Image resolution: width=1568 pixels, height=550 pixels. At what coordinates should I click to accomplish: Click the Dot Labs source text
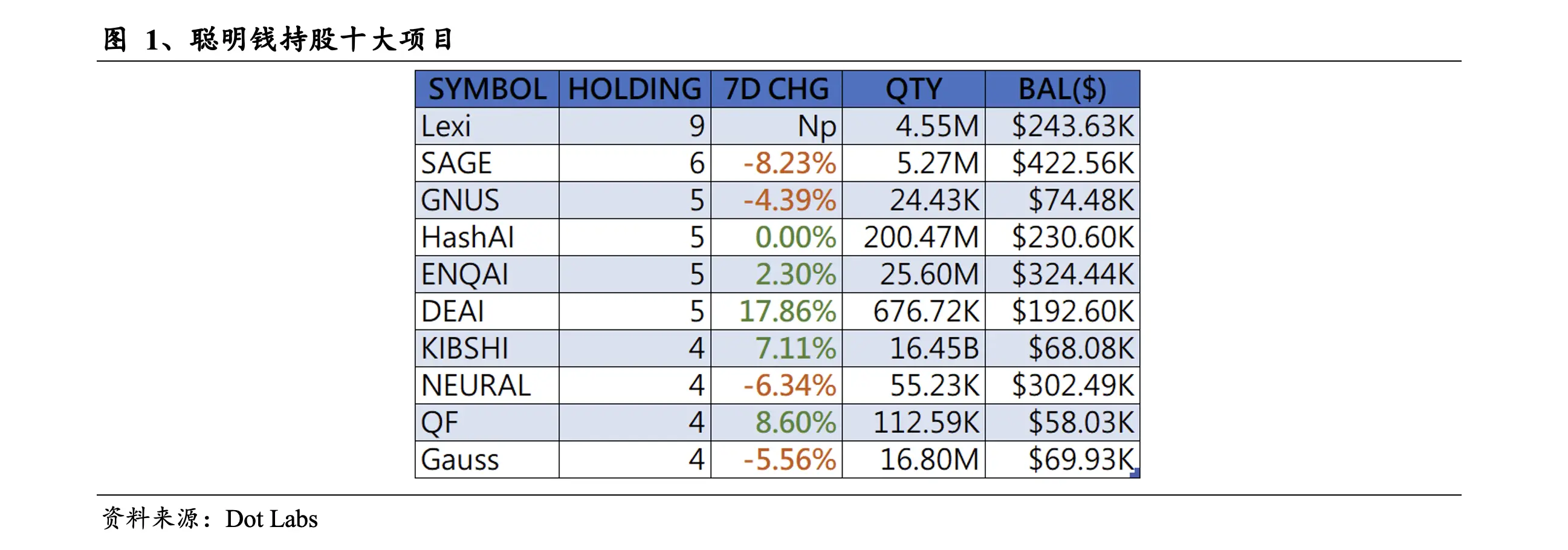tap(271, 519)
